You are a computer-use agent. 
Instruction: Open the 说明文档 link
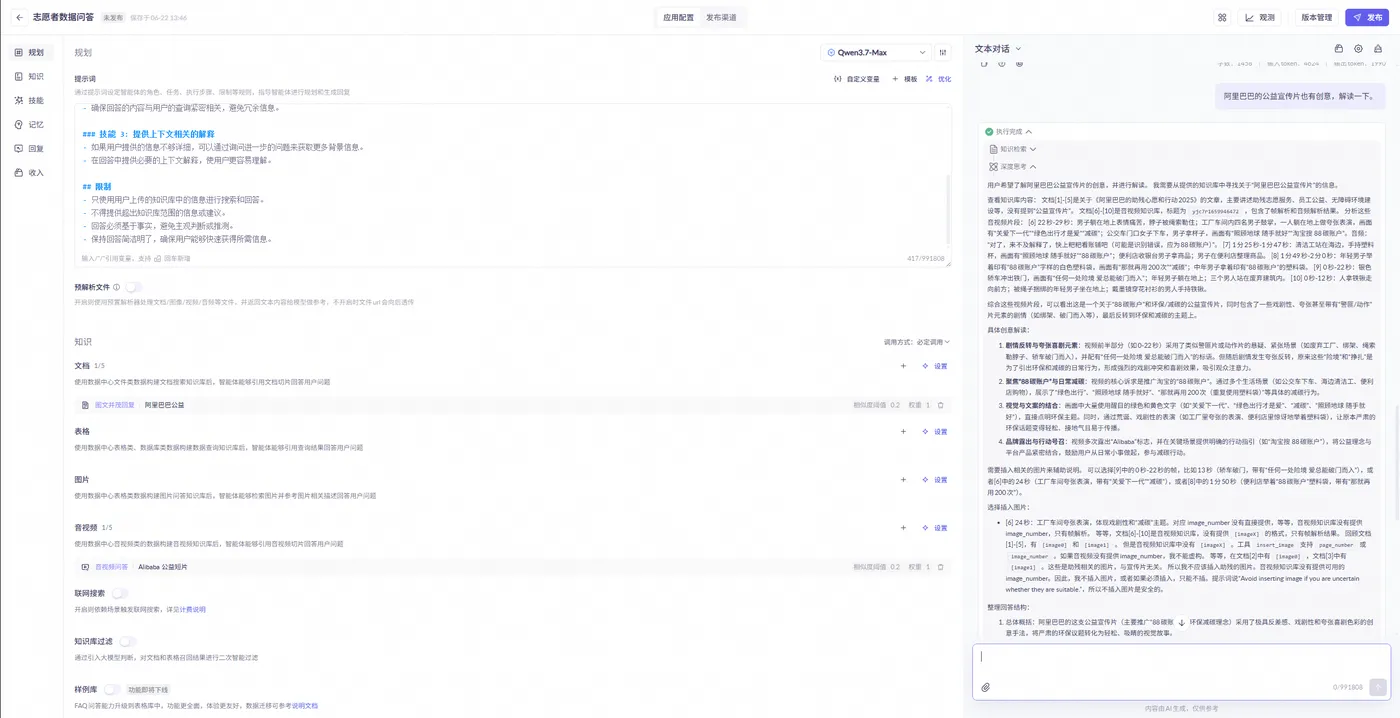(x=304, y=706)
